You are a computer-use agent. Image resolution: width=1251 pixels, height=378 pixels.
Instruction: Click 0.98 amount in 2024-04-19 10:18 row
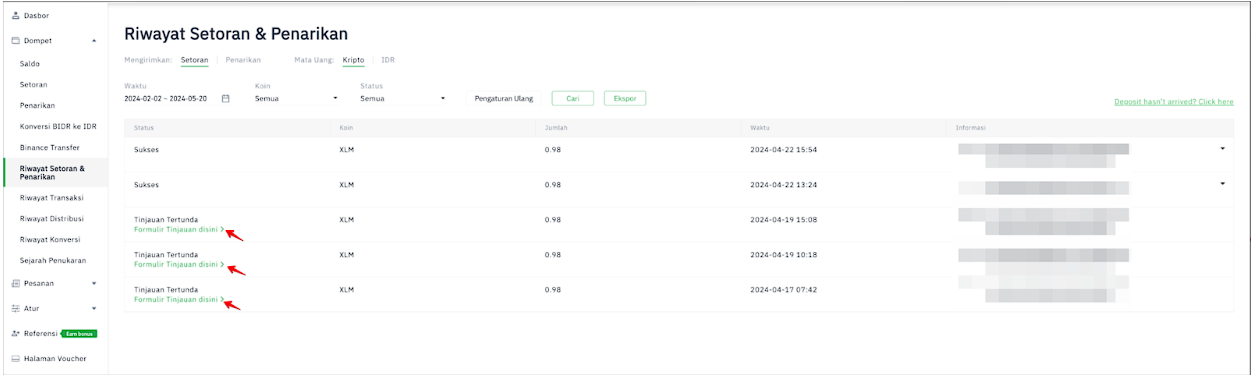(x=552, y=254)
